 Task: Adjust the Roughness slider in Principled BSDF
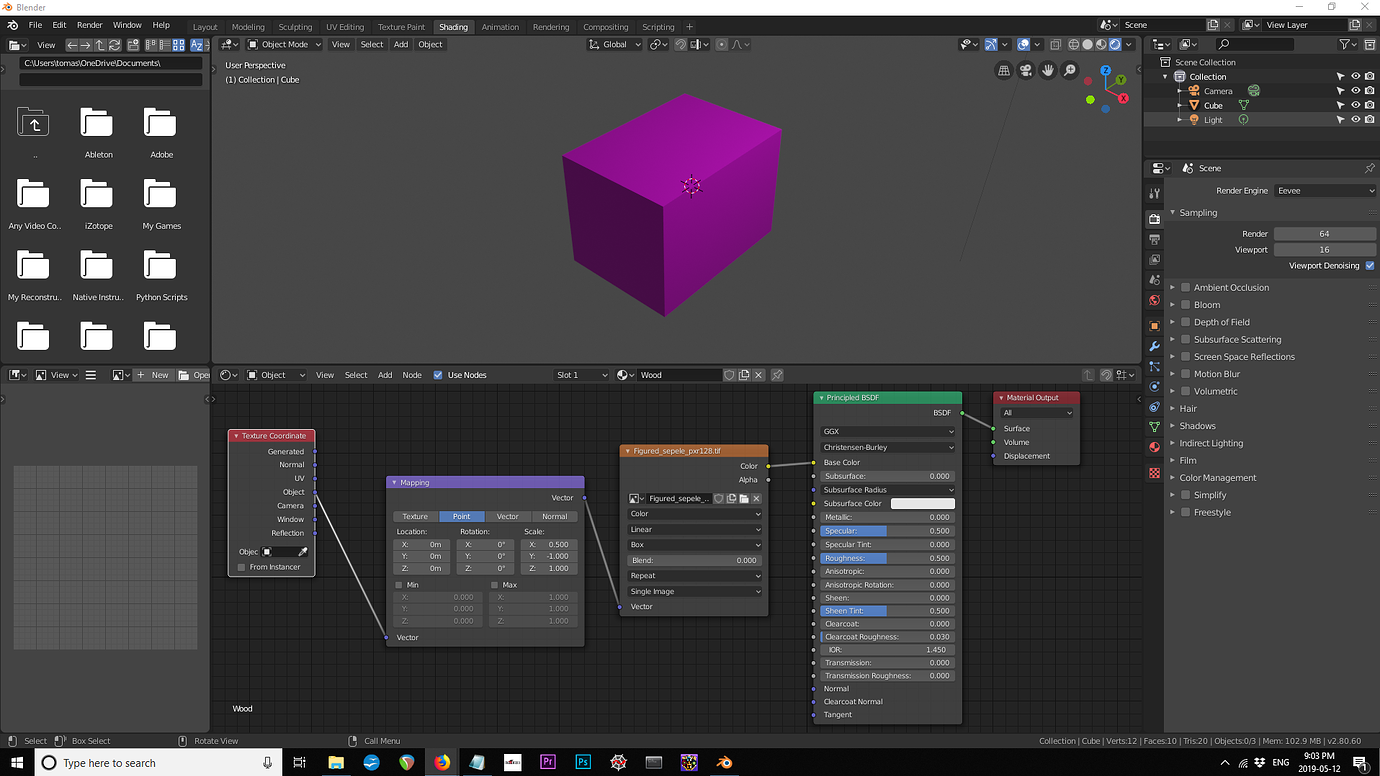pos(888,558)
